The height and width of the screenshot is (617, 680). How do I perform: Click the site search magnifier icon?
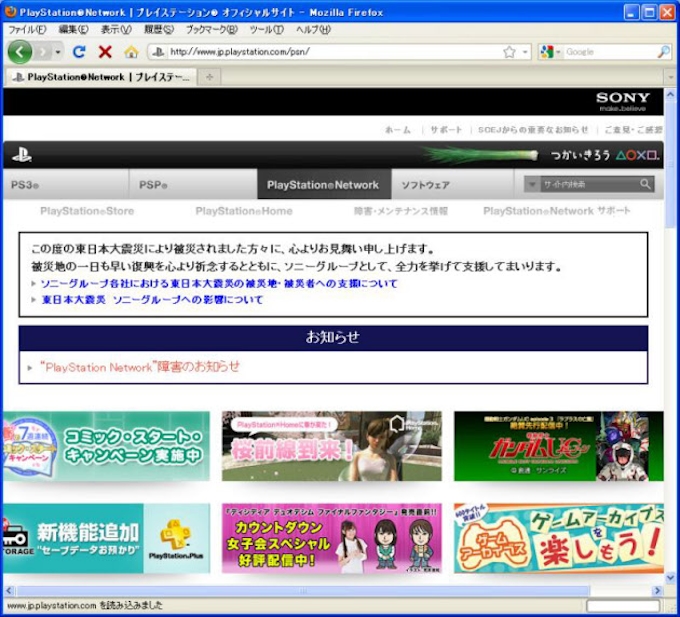click(646, 184)
